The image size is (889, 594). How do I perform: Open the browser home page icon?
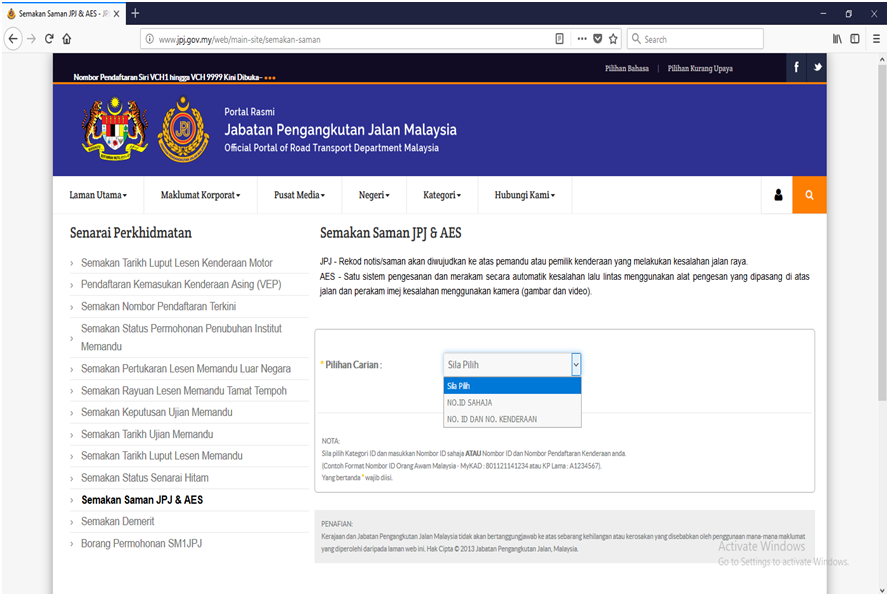(67, 39)
